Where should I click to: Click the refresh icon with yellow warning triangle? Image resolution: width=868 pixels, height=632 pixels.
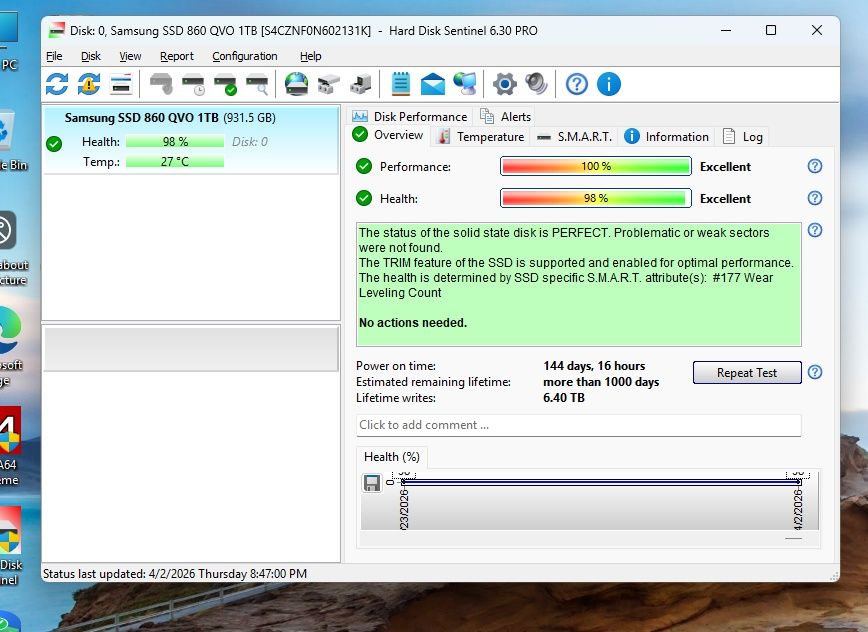(89, 84)
